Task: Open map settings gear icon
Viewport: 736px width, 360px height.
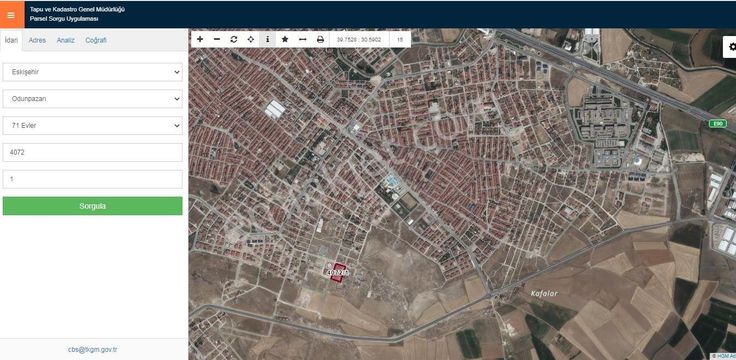Action: [x=730, y=46]
